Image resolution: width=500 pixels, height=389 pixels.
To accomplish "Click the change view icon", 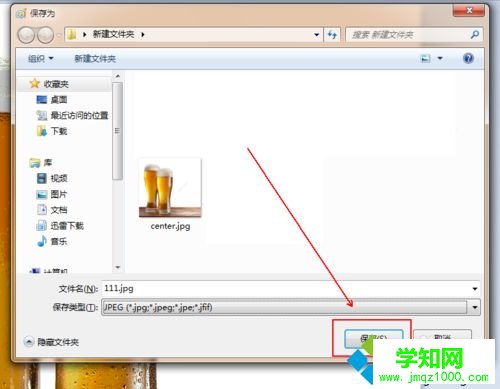I will tap(426, 59).
